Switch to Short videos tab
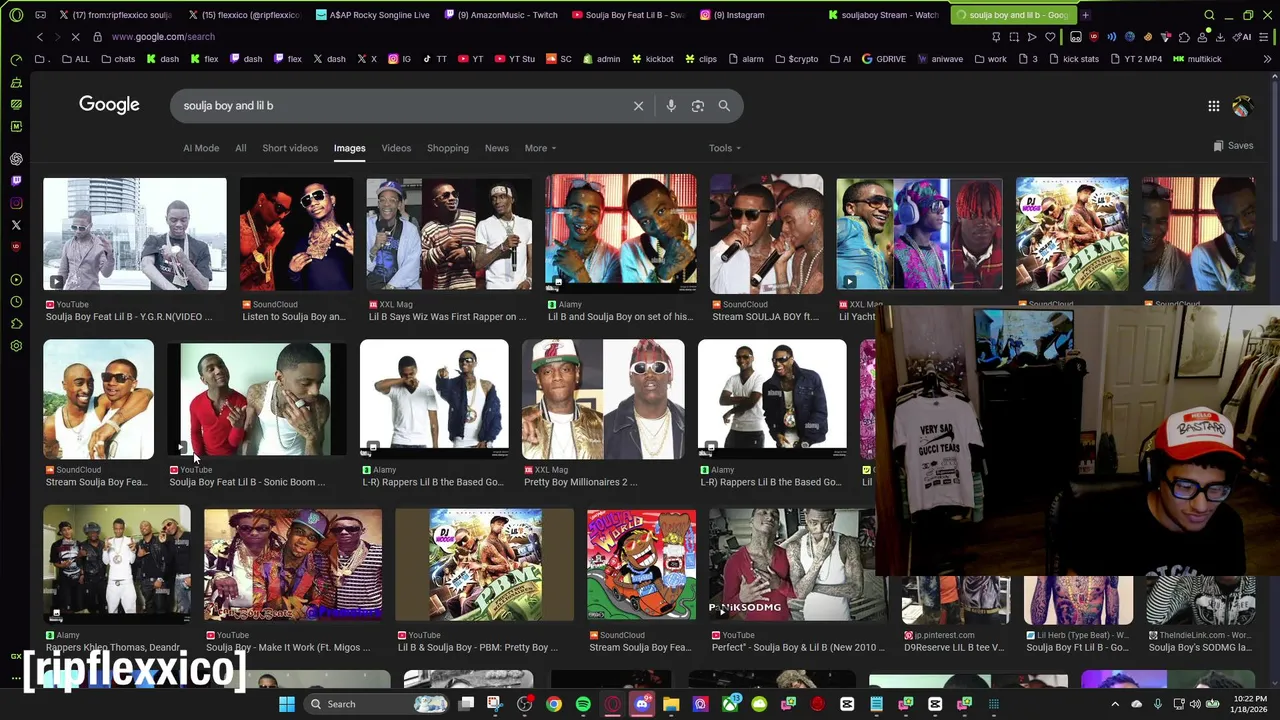 pyautogui.click(x=290, y=148)
